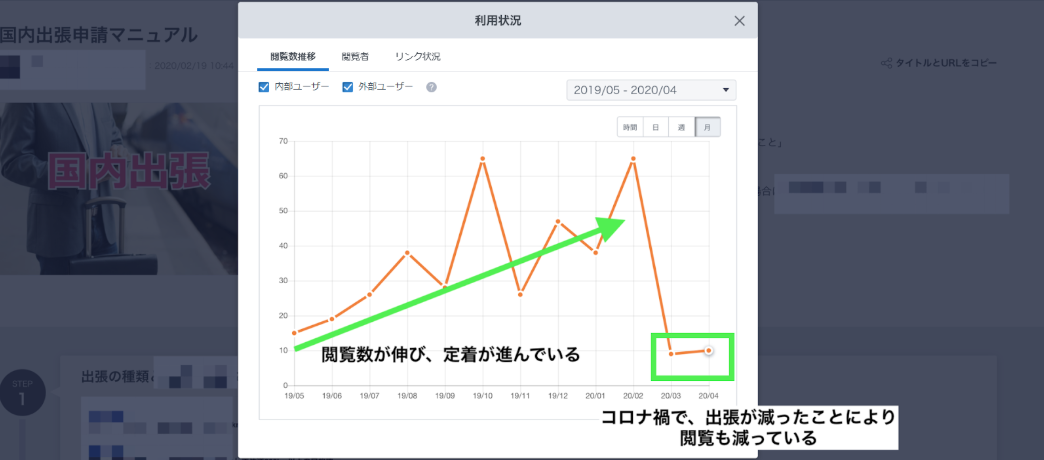Switch chart view to 週
This screenshot has width=1044, height=460.
(681, 127)
